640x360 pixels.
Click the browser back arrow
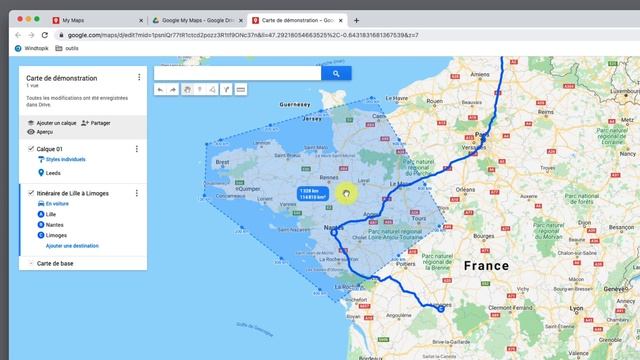click(18, 35)
